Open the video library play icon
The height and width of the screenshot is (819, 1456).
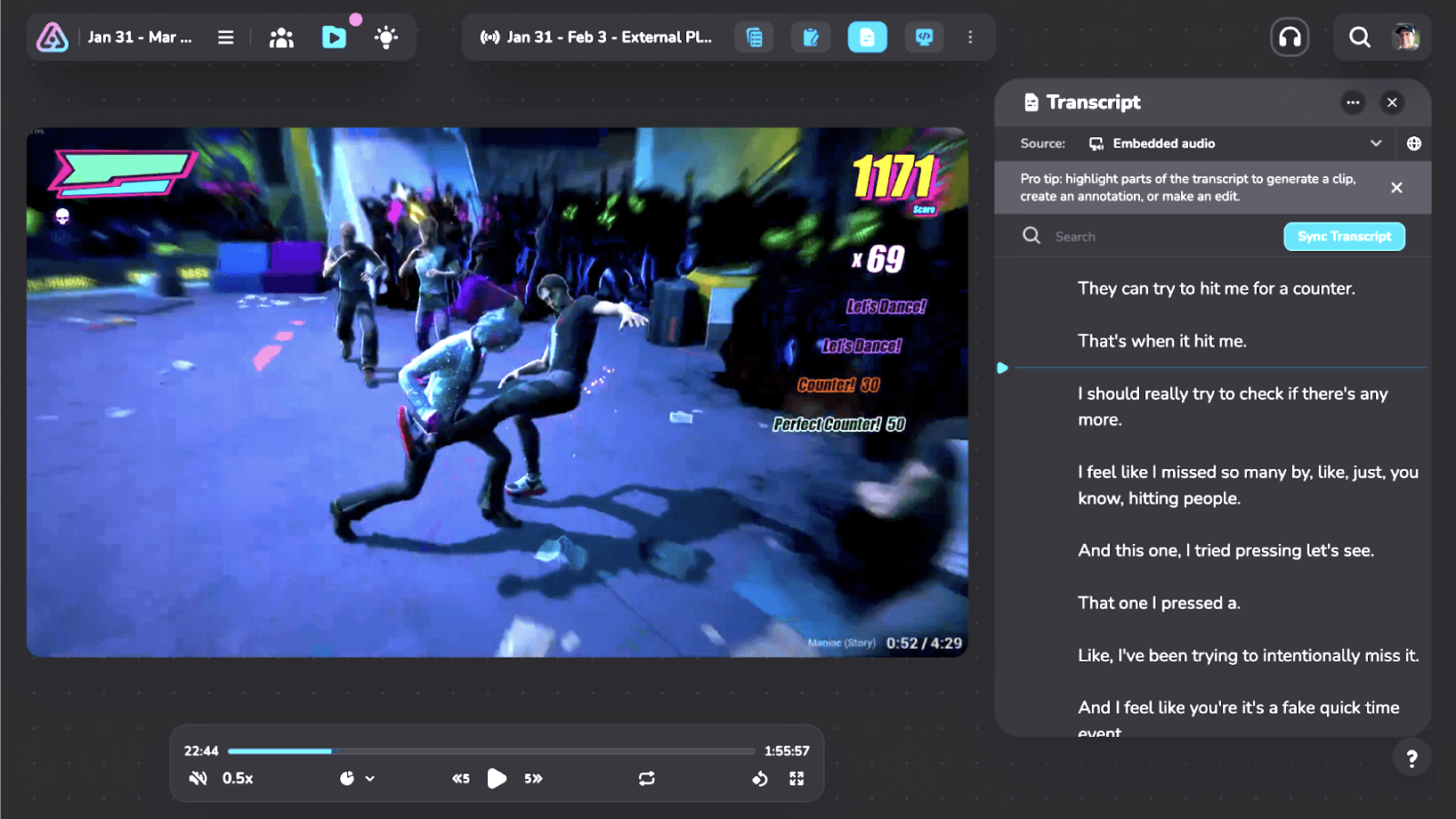pyautogui.click(x=334, y=37)
